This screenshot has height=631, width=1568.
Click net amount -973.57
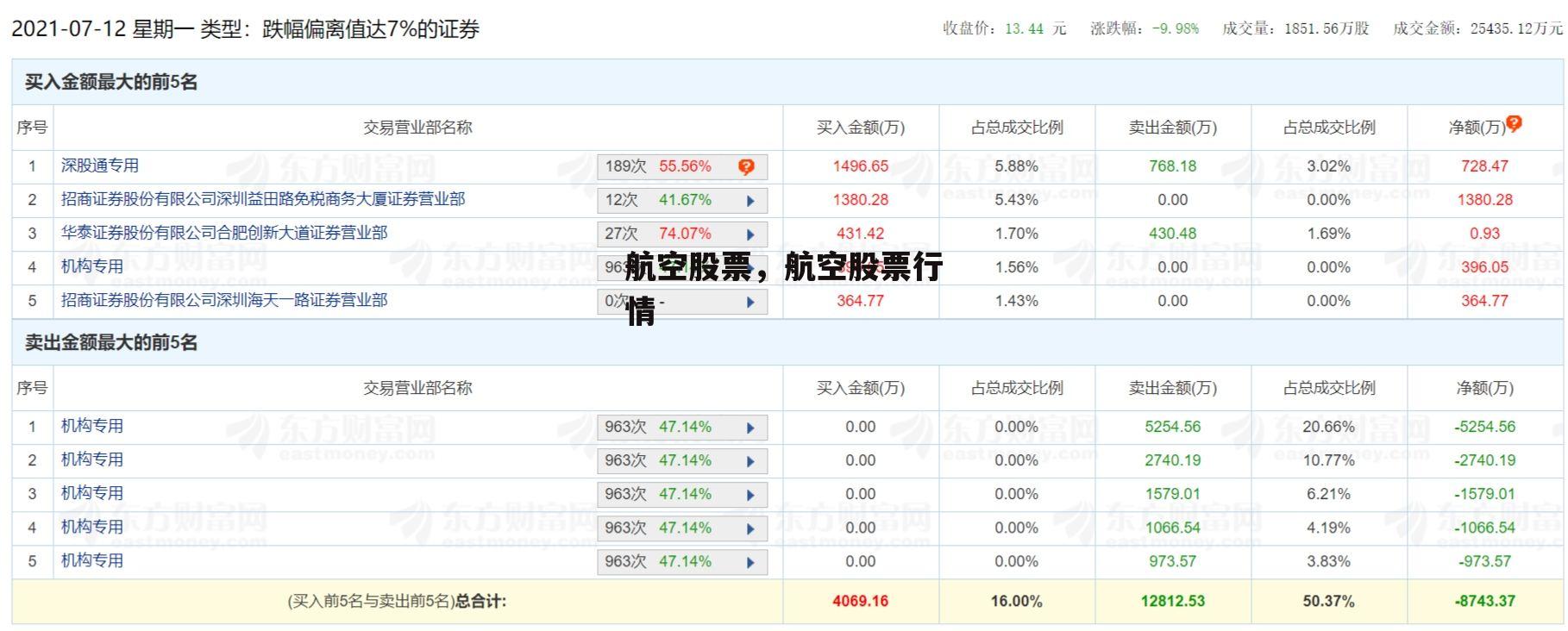click(x=1485, y=561)
